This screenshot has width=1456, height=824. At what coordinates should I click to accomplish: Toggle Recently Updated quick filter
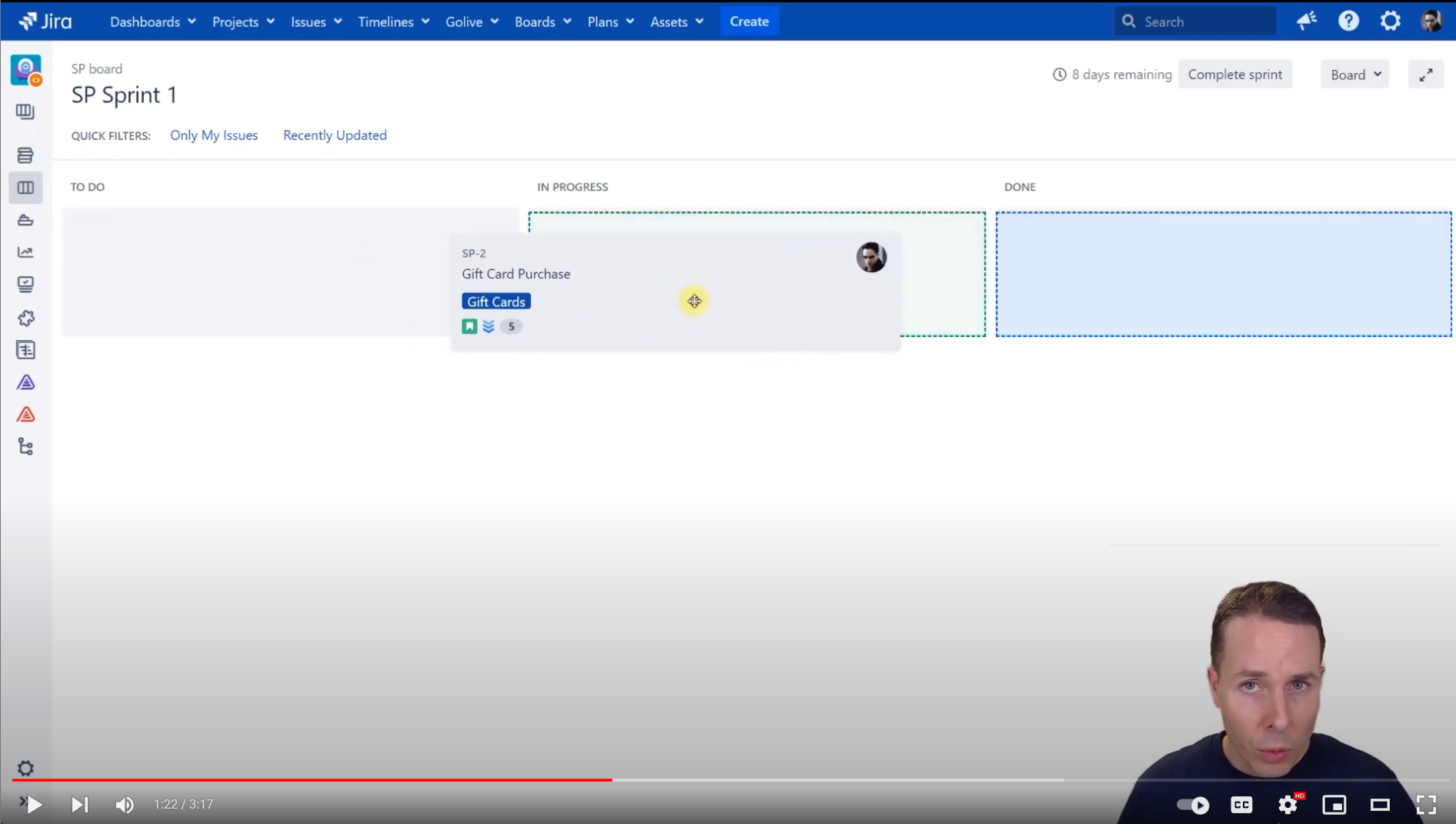(x=335, y=135)
